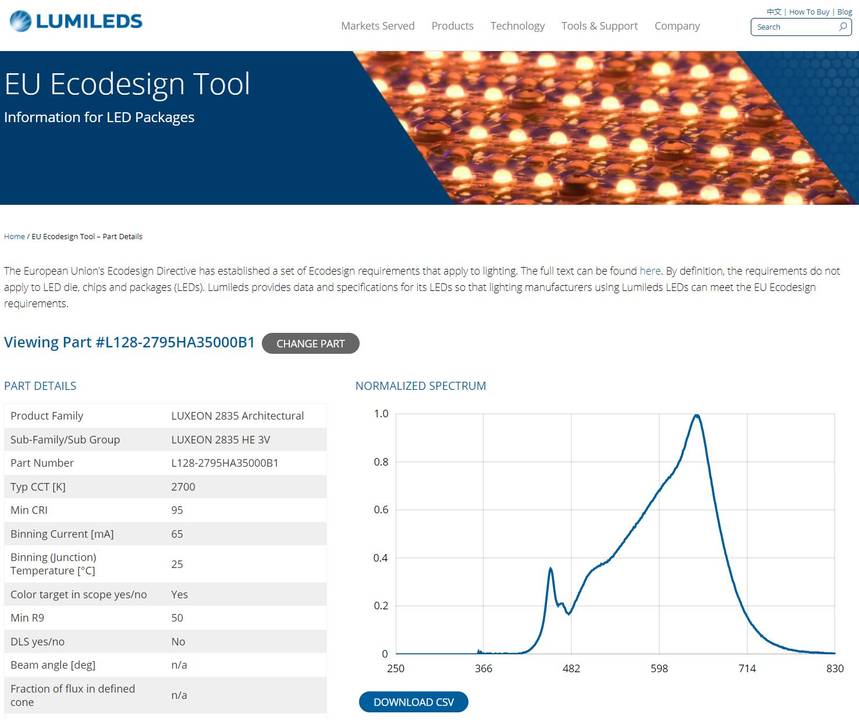Click the Color target value Yes
859x720 pixels.
point(179,595)
